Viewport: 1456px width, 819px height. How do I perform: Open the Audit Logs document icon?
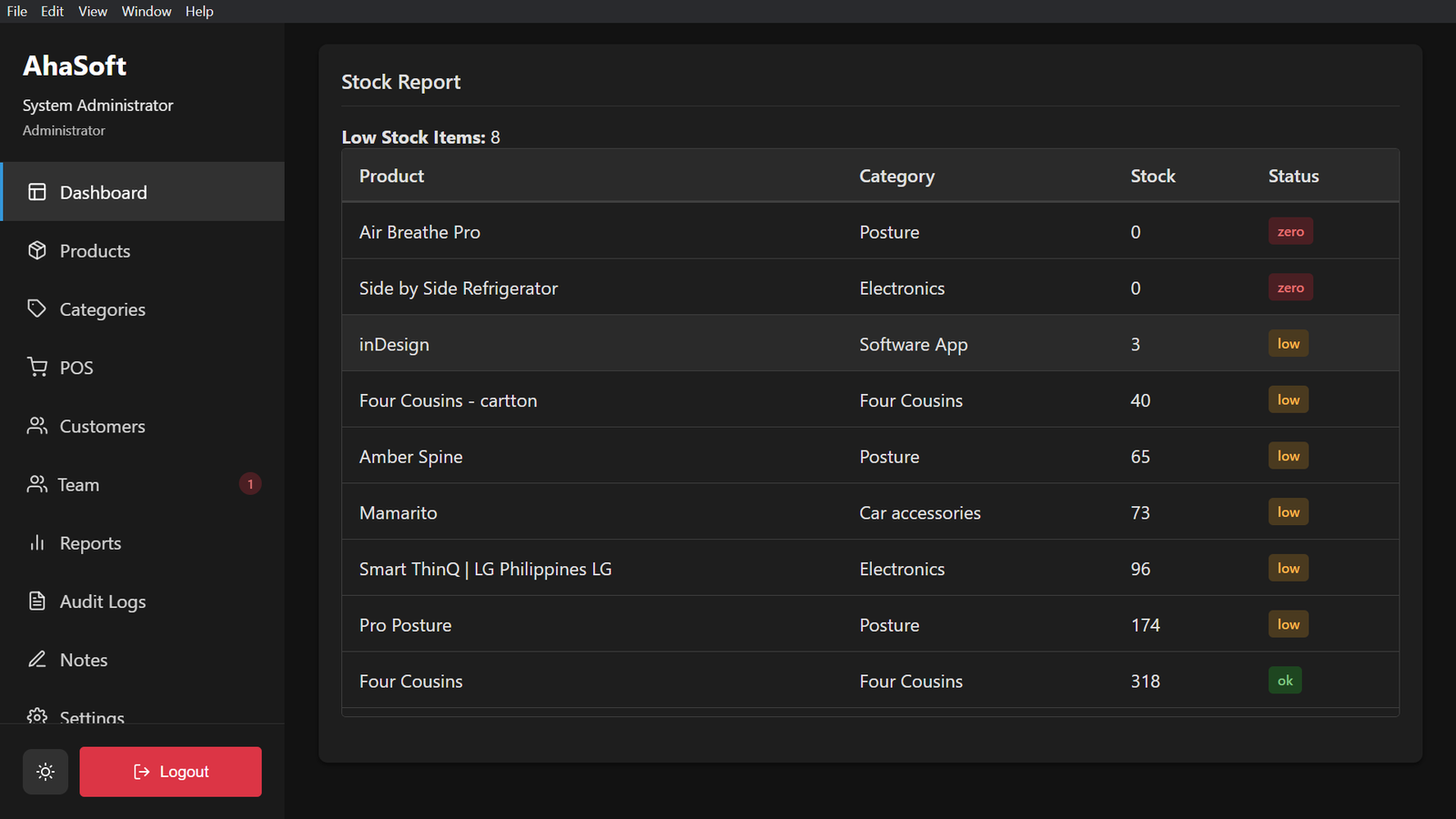point(36,601)
